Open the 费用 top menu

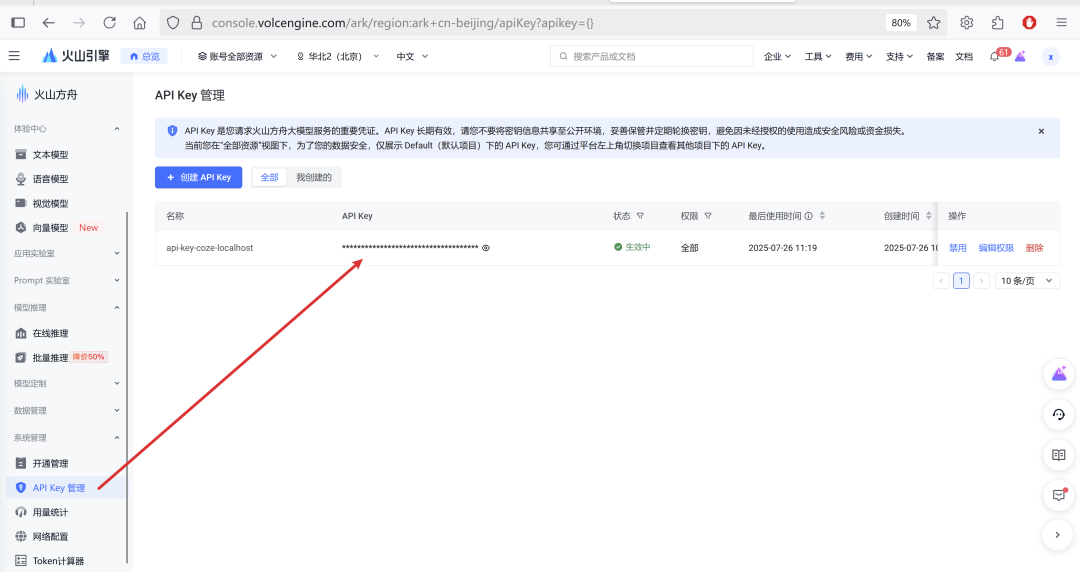pos(858,57)
